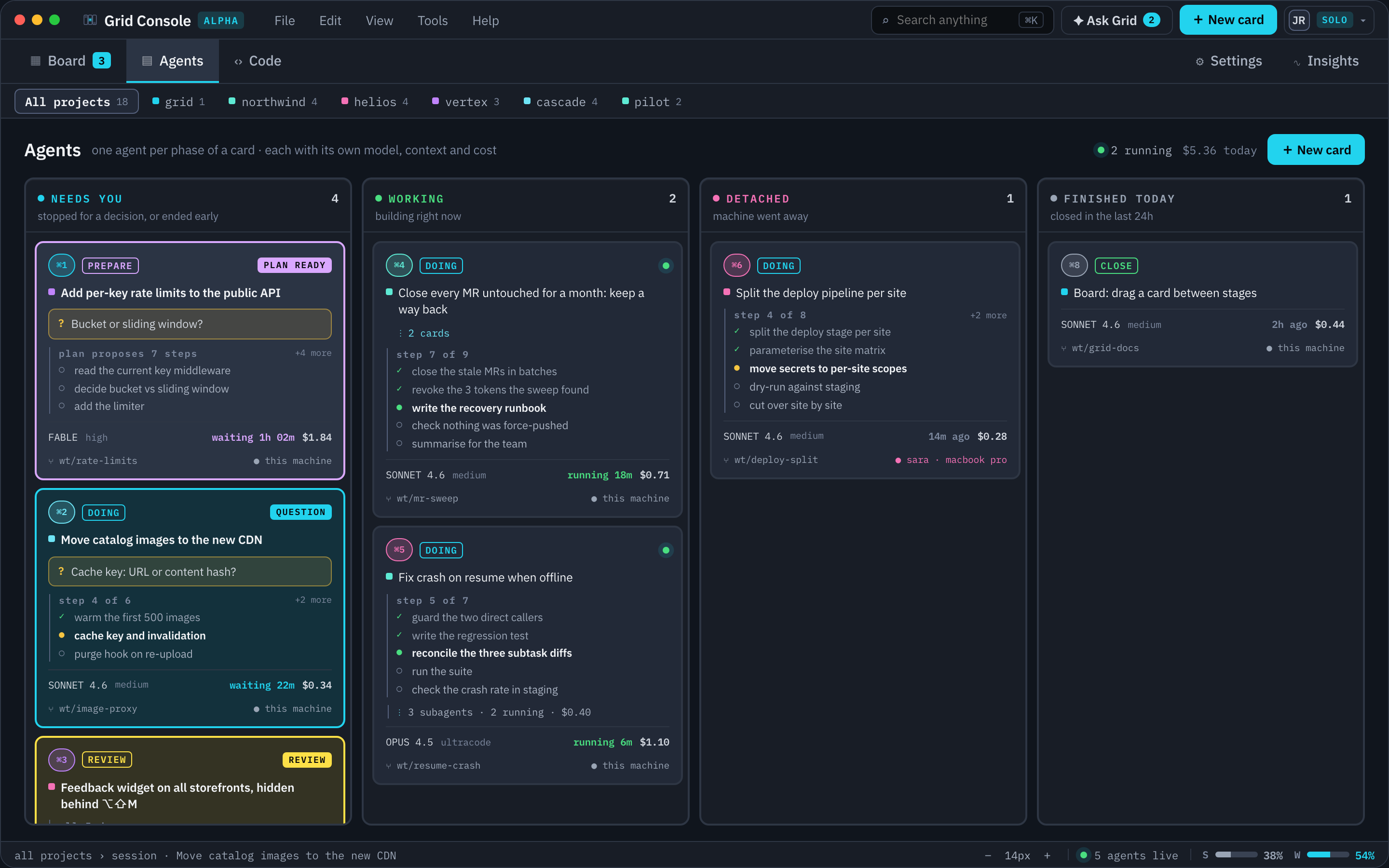The height and width of the screenshot is (868, 1389).
Task: Select the ⌘1 agent badge
Action: (x=61, y=265)
